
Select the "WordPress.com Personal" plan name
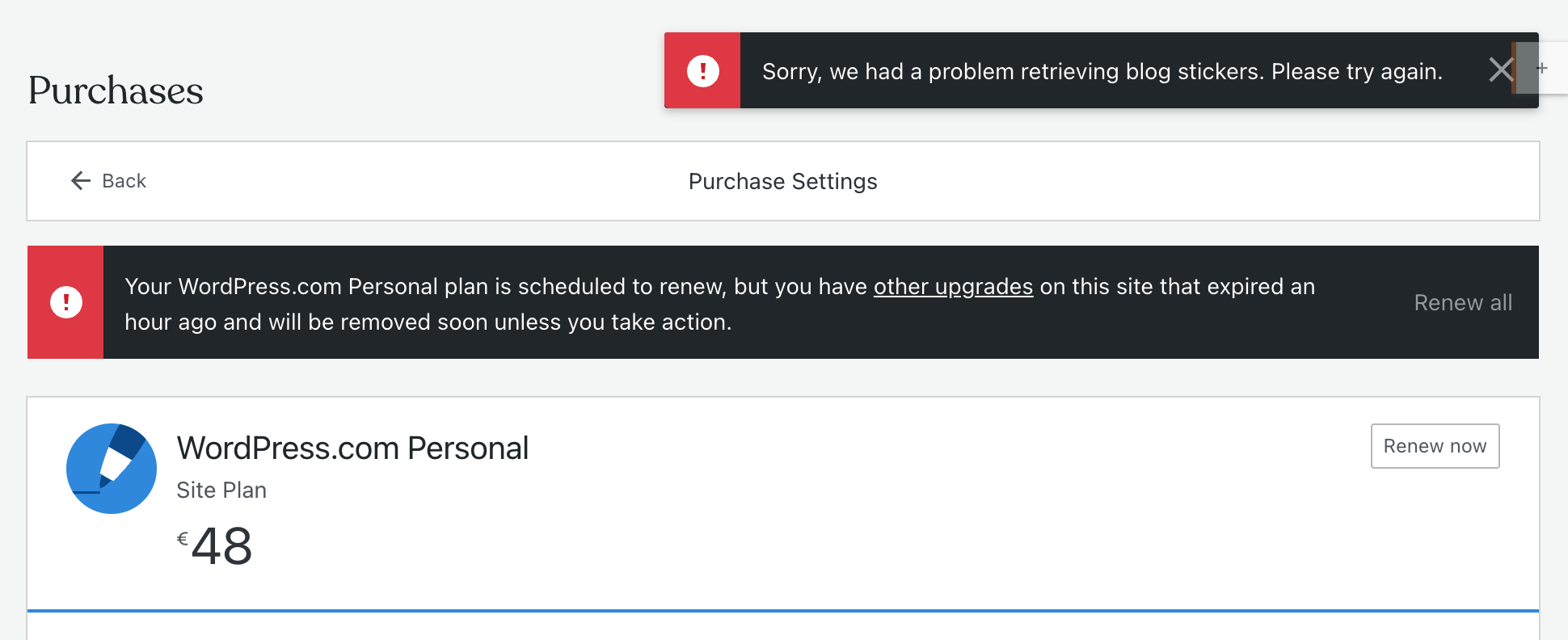(352, 447)
